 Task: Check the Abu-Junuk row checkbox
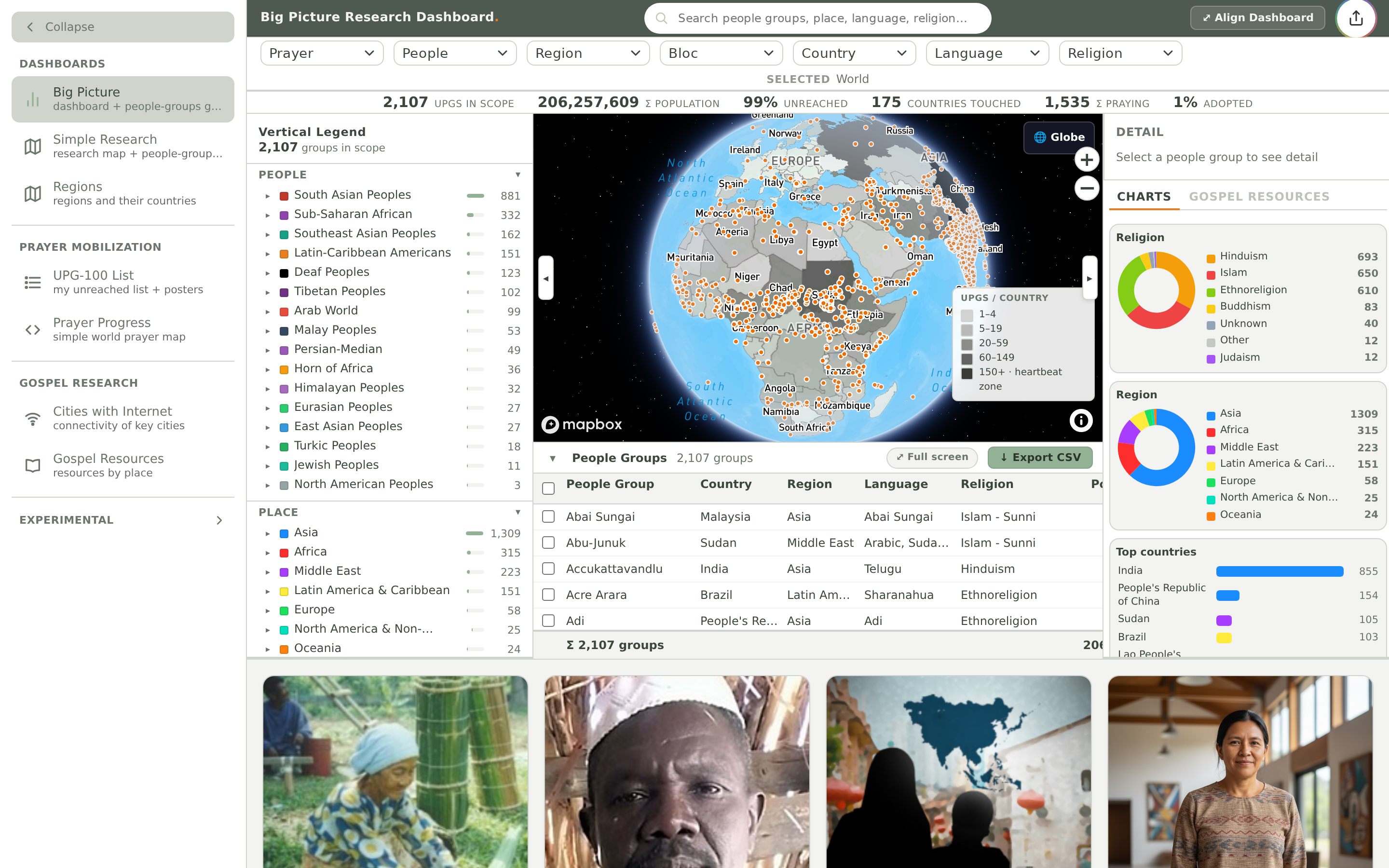tap(548, 542)
